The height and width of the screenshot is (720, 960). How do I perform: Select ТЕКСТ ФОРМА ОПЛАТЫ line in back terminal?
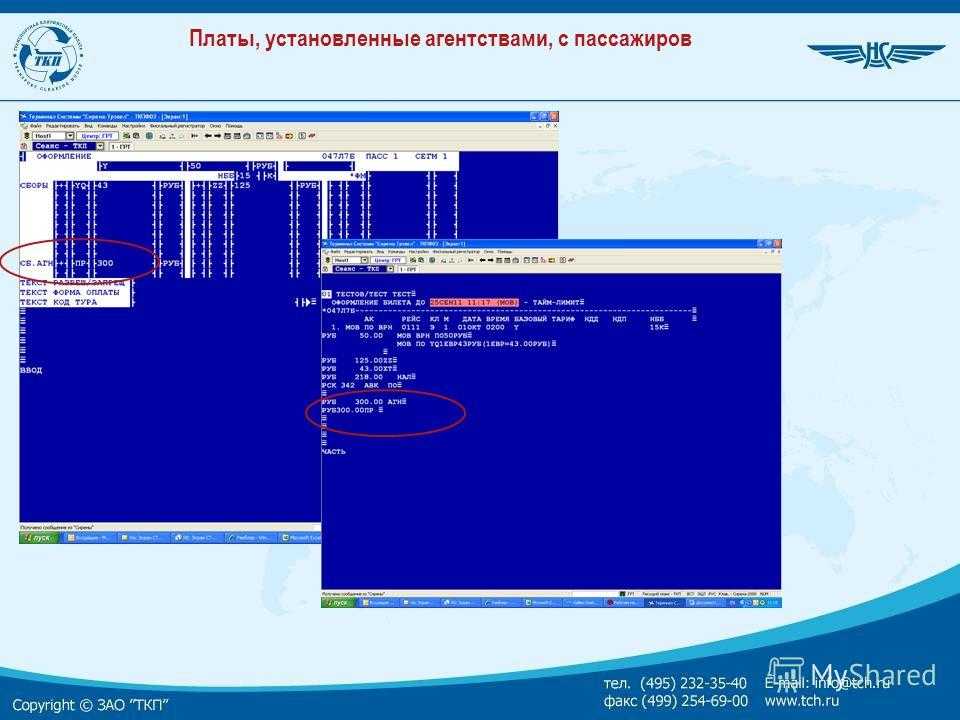pos(73,292)
